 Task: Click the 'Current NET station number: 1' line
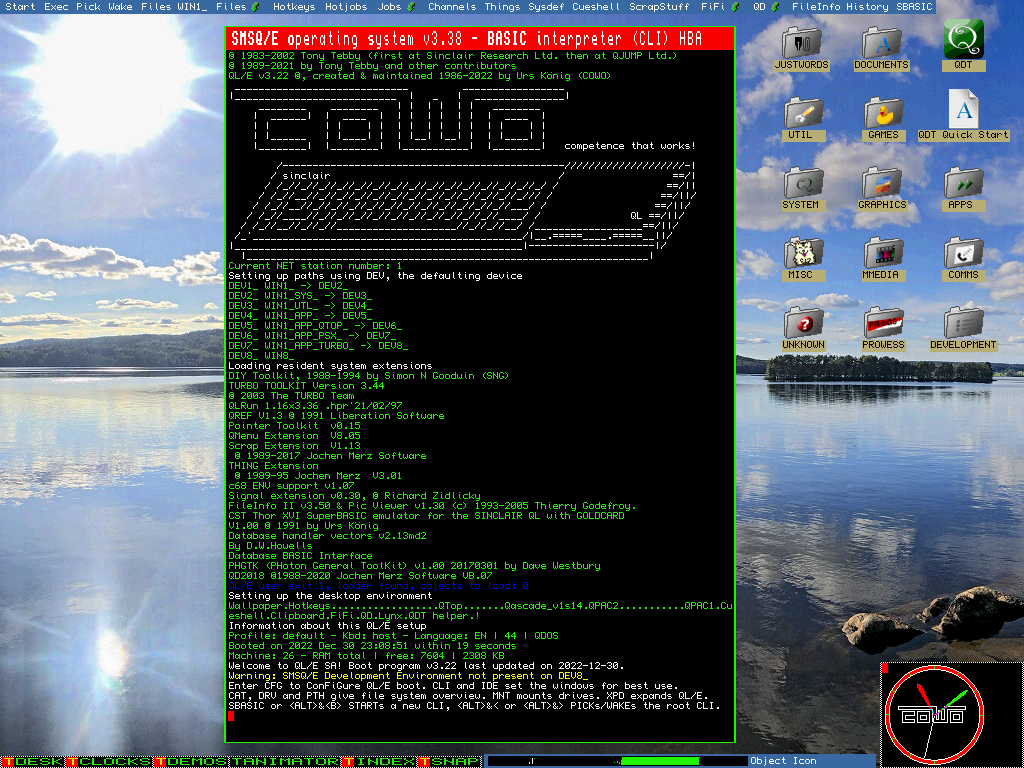pos(315,266)
